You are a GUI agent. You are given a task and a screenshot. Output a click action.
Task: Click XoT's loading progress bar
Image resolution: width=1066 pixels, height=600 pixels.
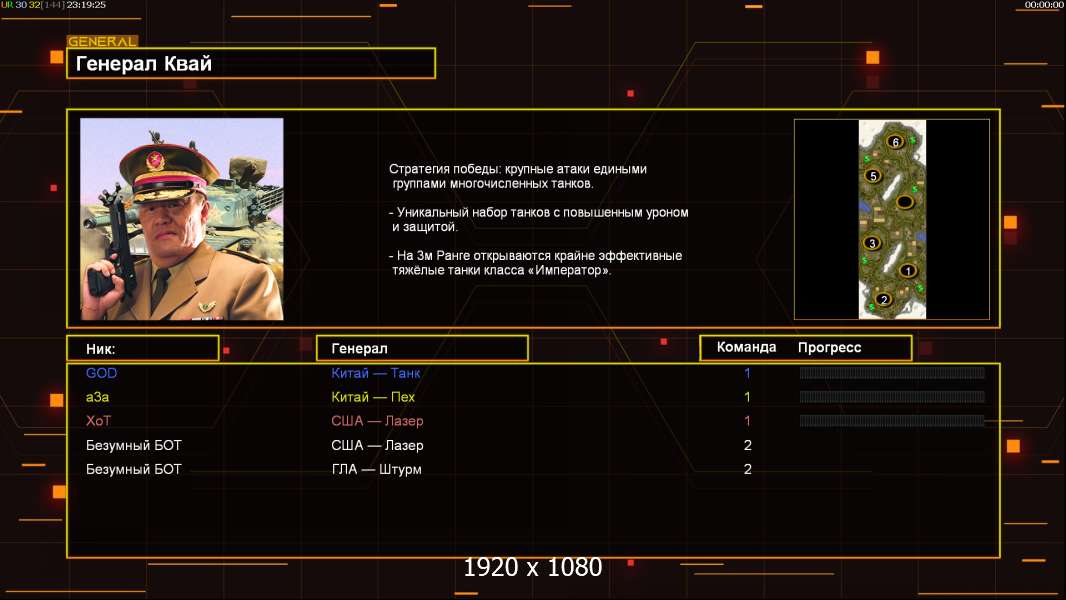click(x=892, y=421)
